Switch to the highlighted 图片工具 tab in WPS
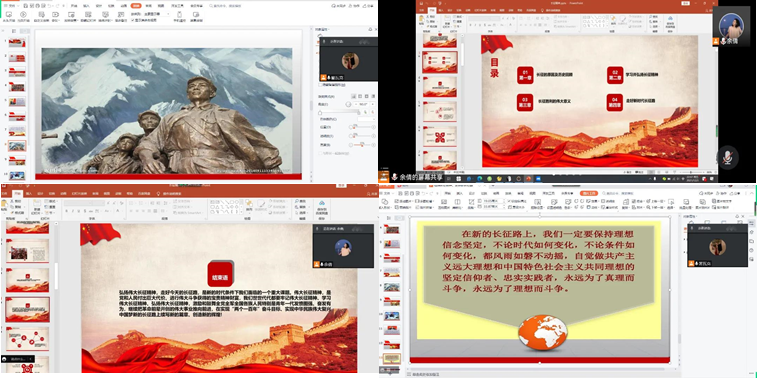This screenshot has width=757, height=378. 589,193
